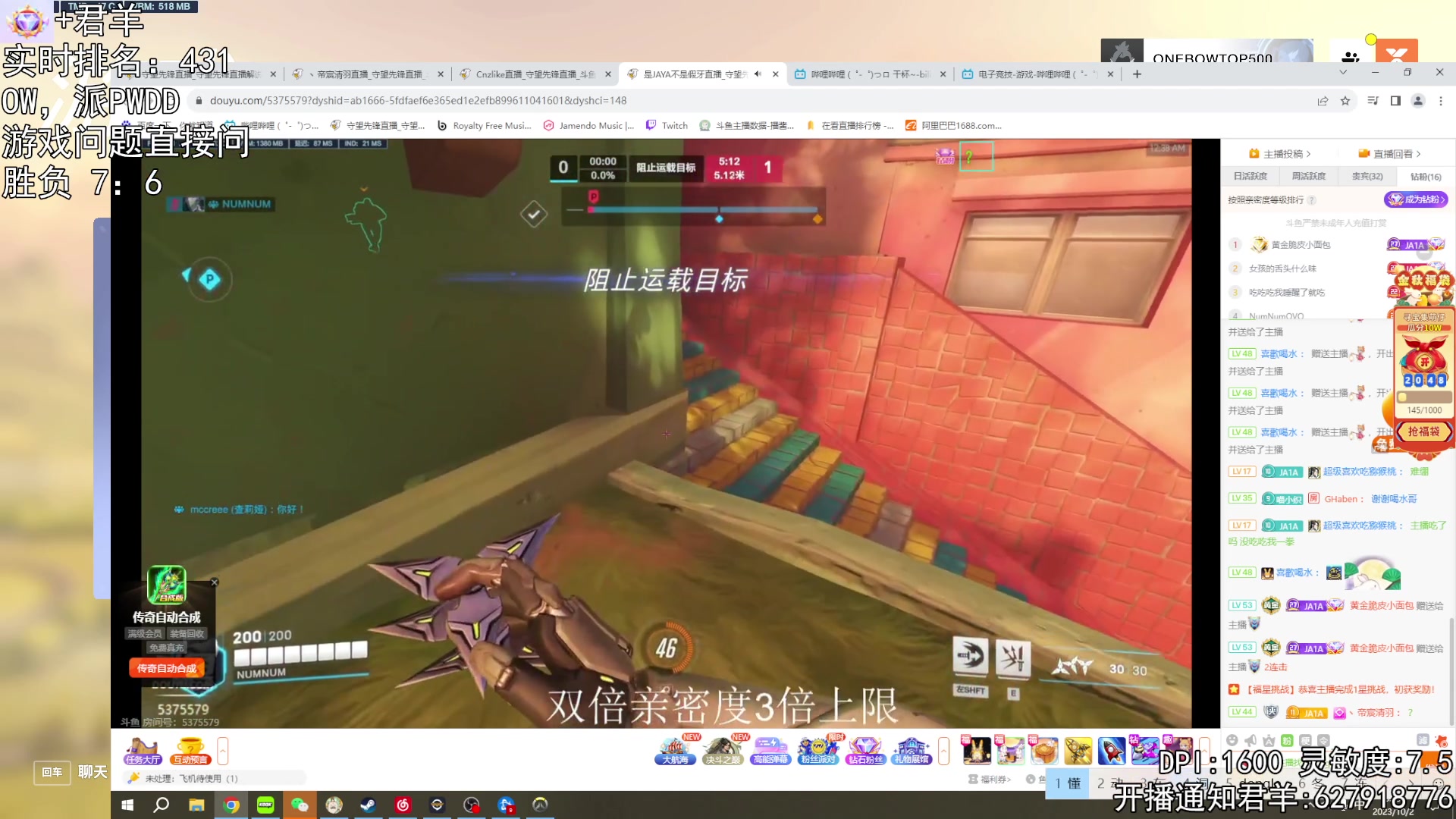This screenshot has height=819, width=1456.
Task: Select the rabbit gift in gift bar
Action: (x=976, y=751)
